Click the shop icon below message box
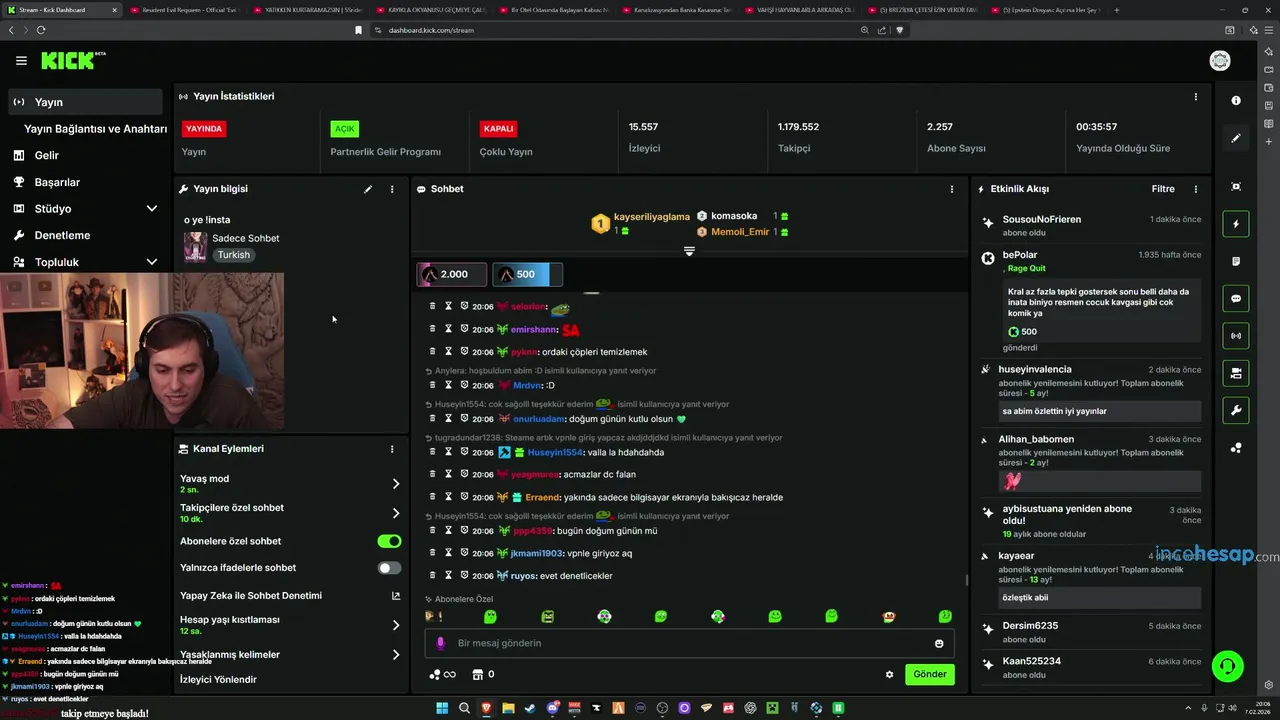The width and height of the screenshot is (1280, 720). (477, 674)
